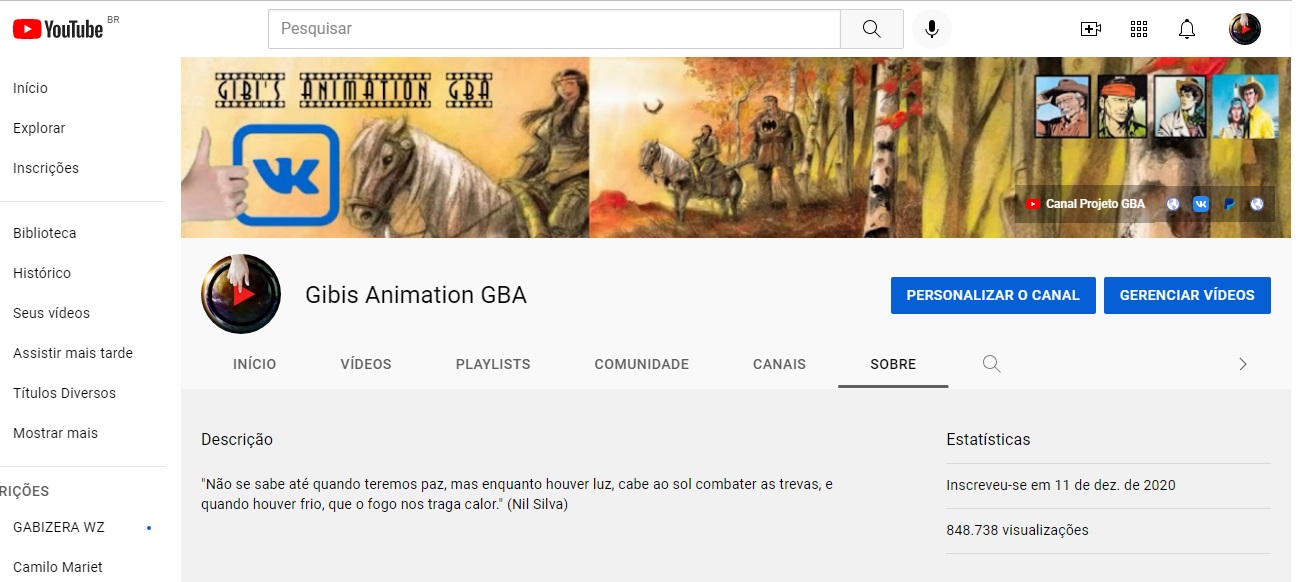
Task: Open the notifications bell
Action: pyautogui.click(x=1187, y=29)
